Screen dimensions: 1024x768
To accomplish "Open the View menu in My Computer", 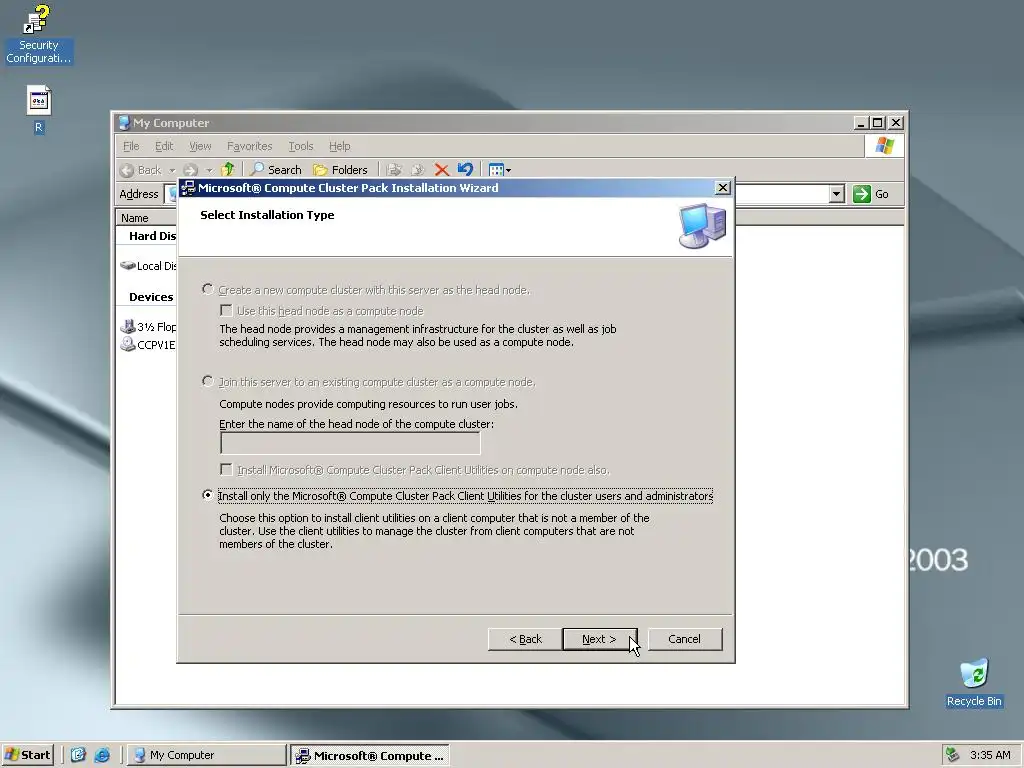I will (x=200, y=146).
